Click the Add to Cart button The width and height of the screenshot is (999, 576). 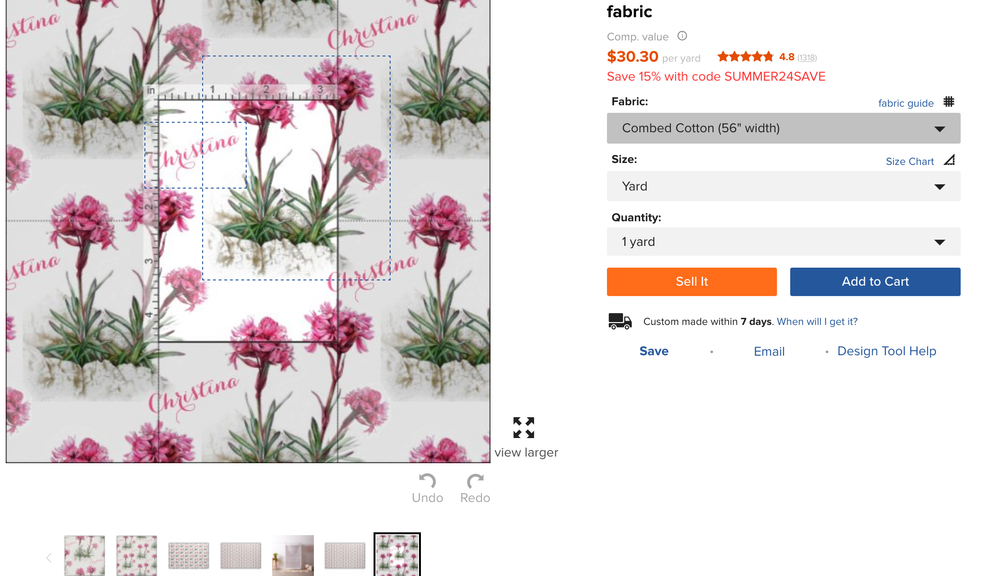(x=875, y=282)
